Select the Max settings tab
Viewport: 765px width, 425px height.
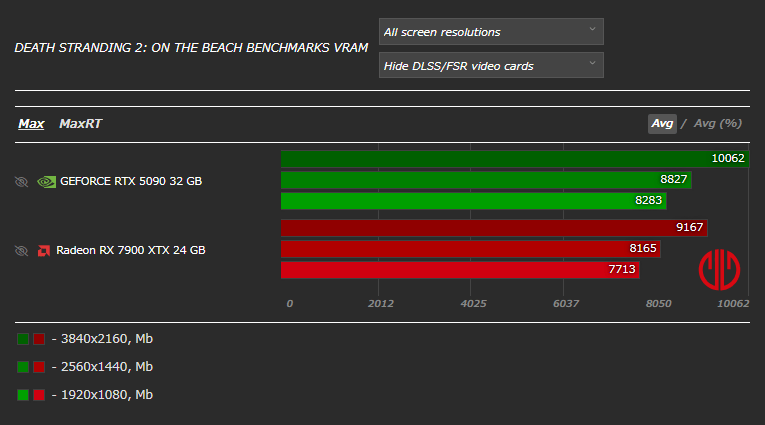tap(31, 124)
